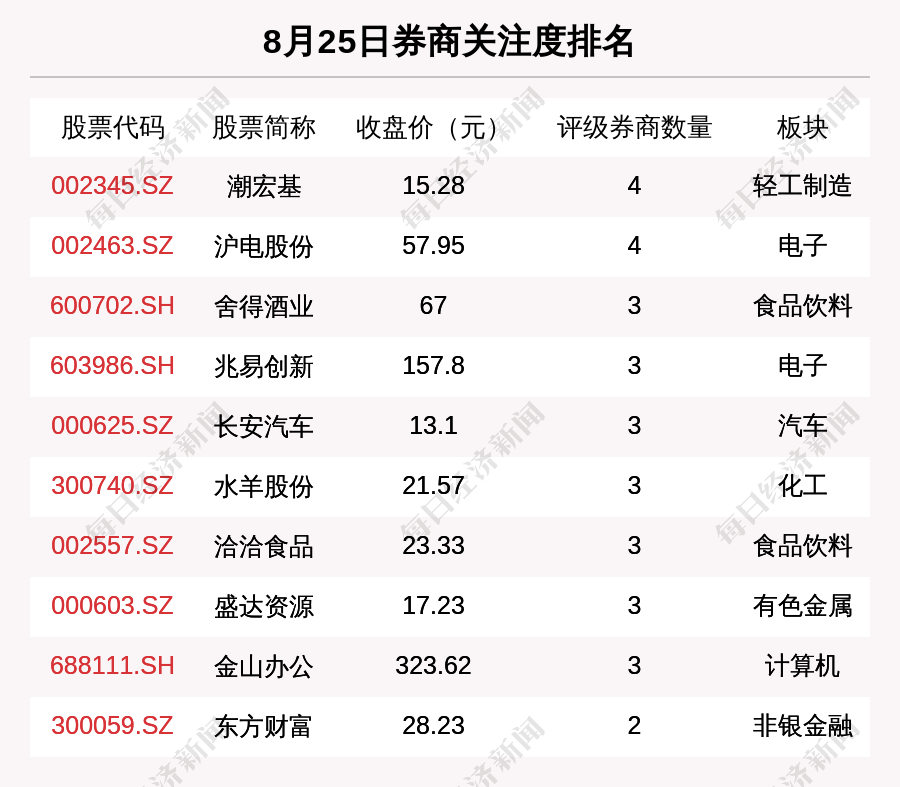Viewport: 900px width, 787px height.
Task: Click broker count 3 in 盛达资源 row
Action: (x=634, y=606)
